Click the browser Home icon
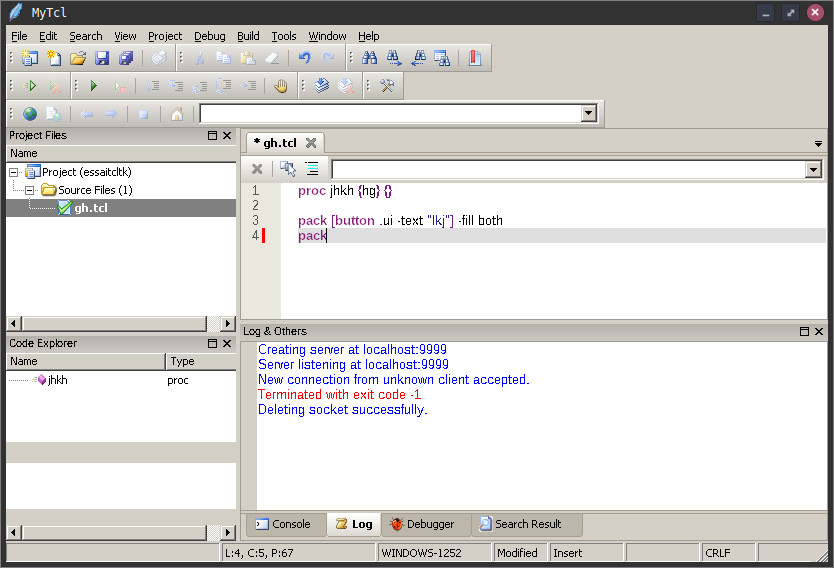 [177, 114]
